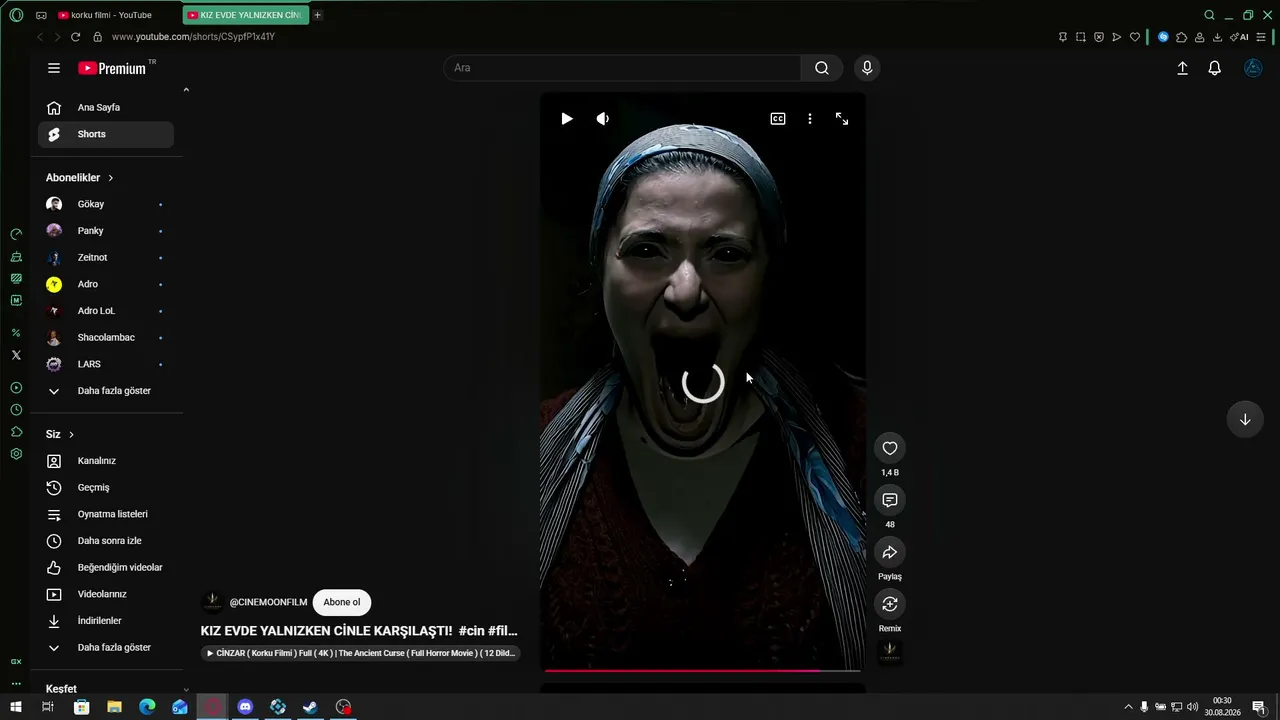This screenshot has width=1280, height=720.
Task: Enter fullscreen for the Shorts player
Action: pos(842,119)
